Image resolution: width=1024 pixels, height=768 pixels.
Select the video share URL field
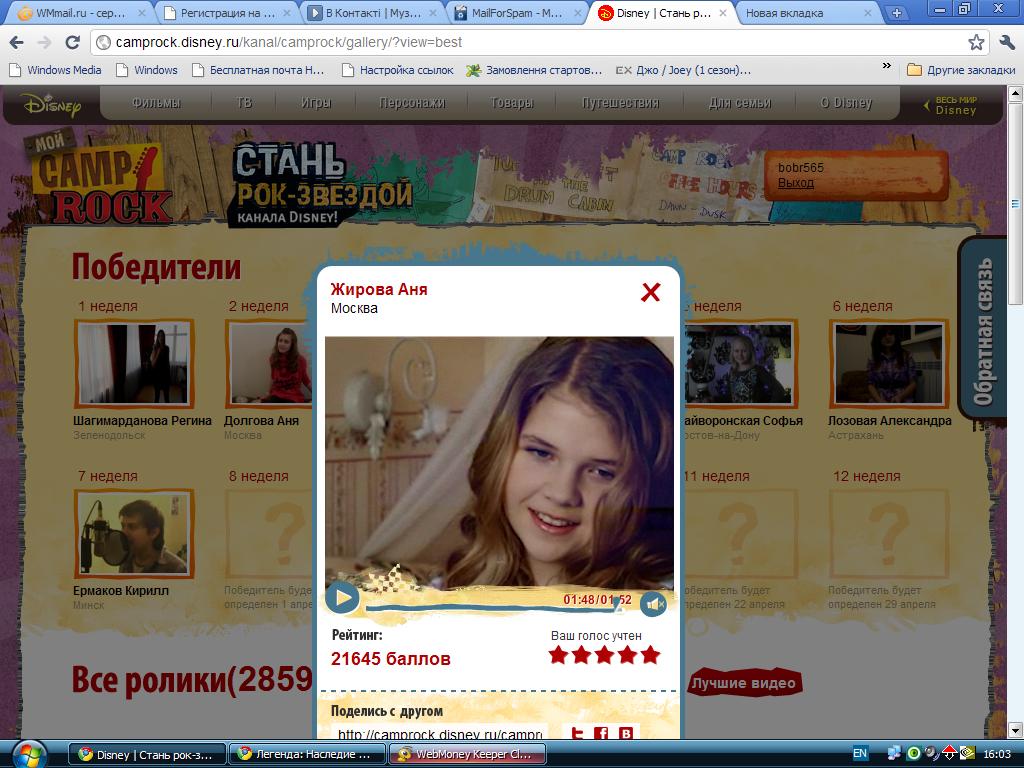point(440,733)
